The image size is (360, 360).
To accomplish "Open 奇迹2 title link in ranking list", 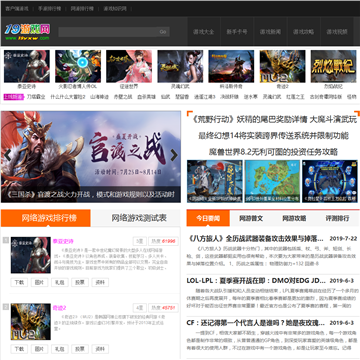I will [59, 308].
